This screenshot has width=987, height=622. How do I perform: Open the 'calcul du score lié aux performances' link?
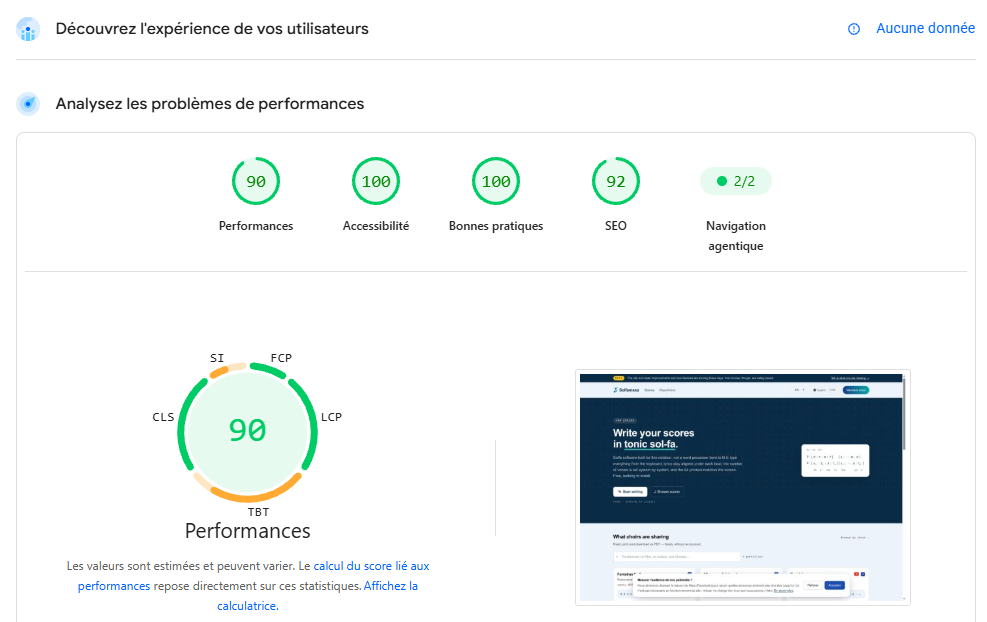[254, 575]
